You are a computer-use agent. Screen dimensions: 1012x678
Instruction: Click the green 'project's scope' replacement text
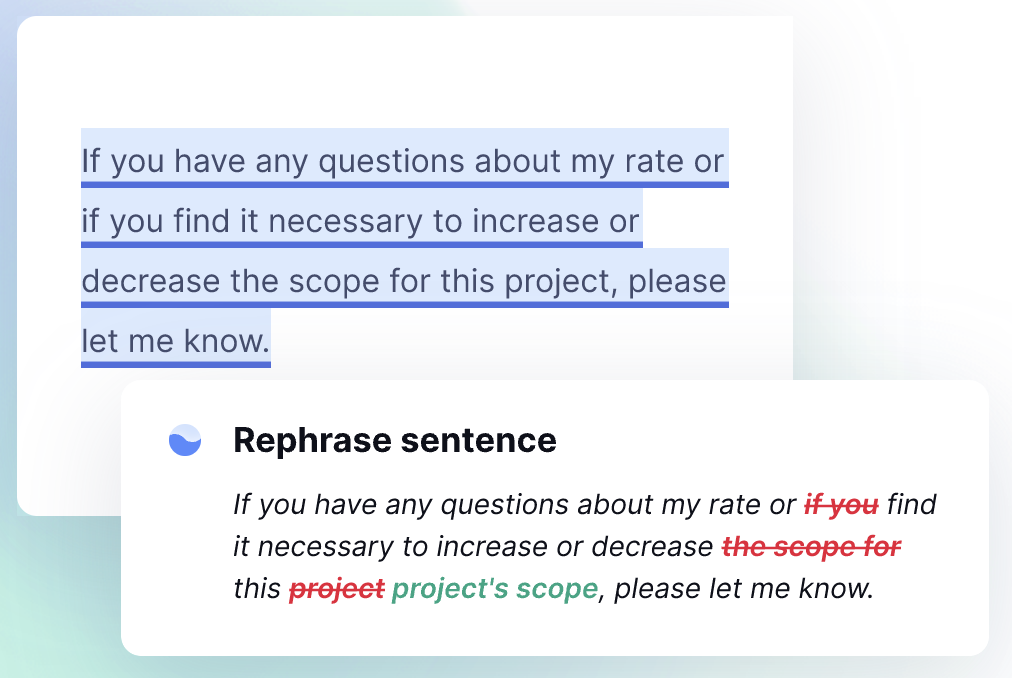pyautogui.click(x=494, y=589)
